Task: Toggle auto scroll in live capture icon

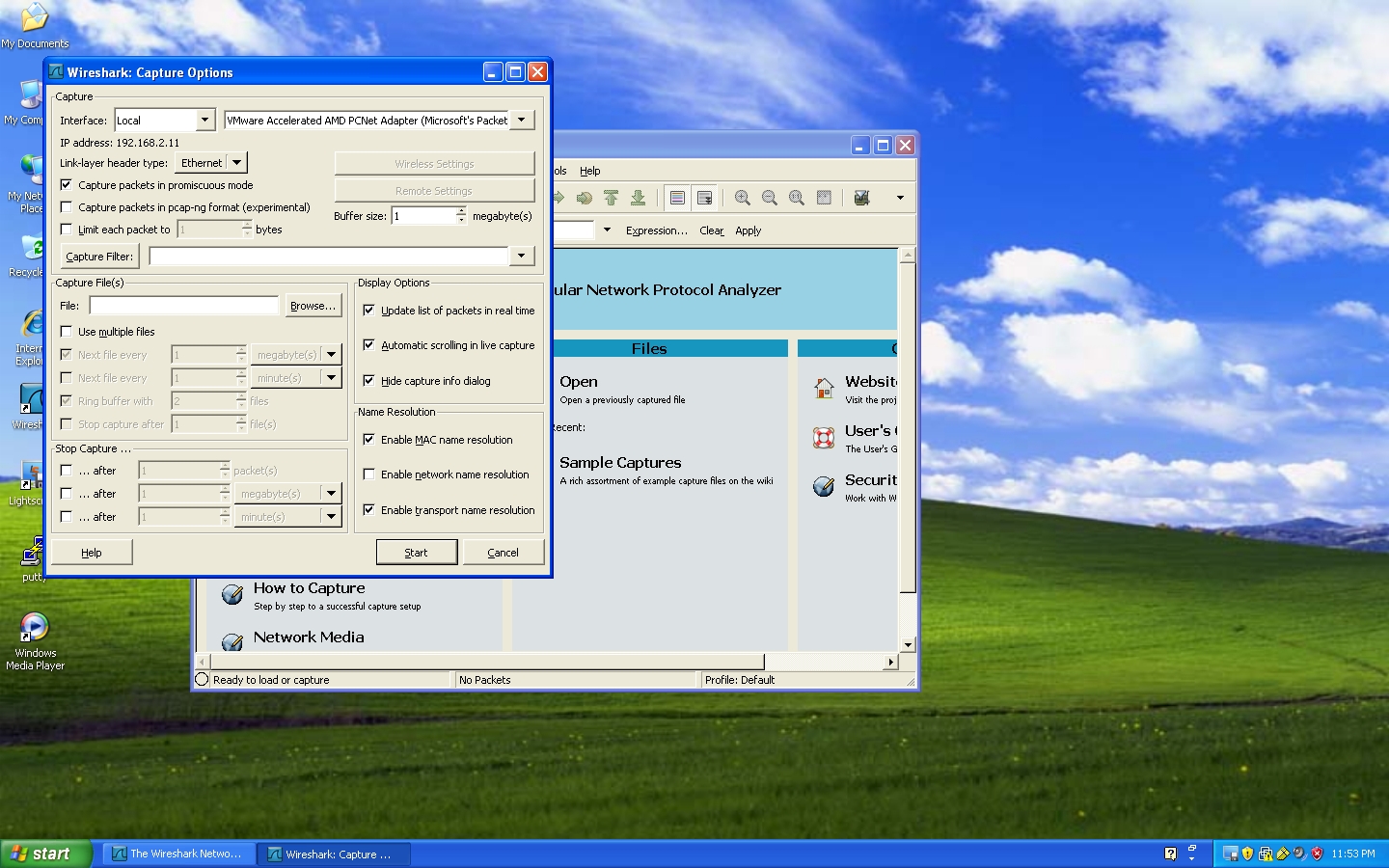Action: click(x=705, y=198)
